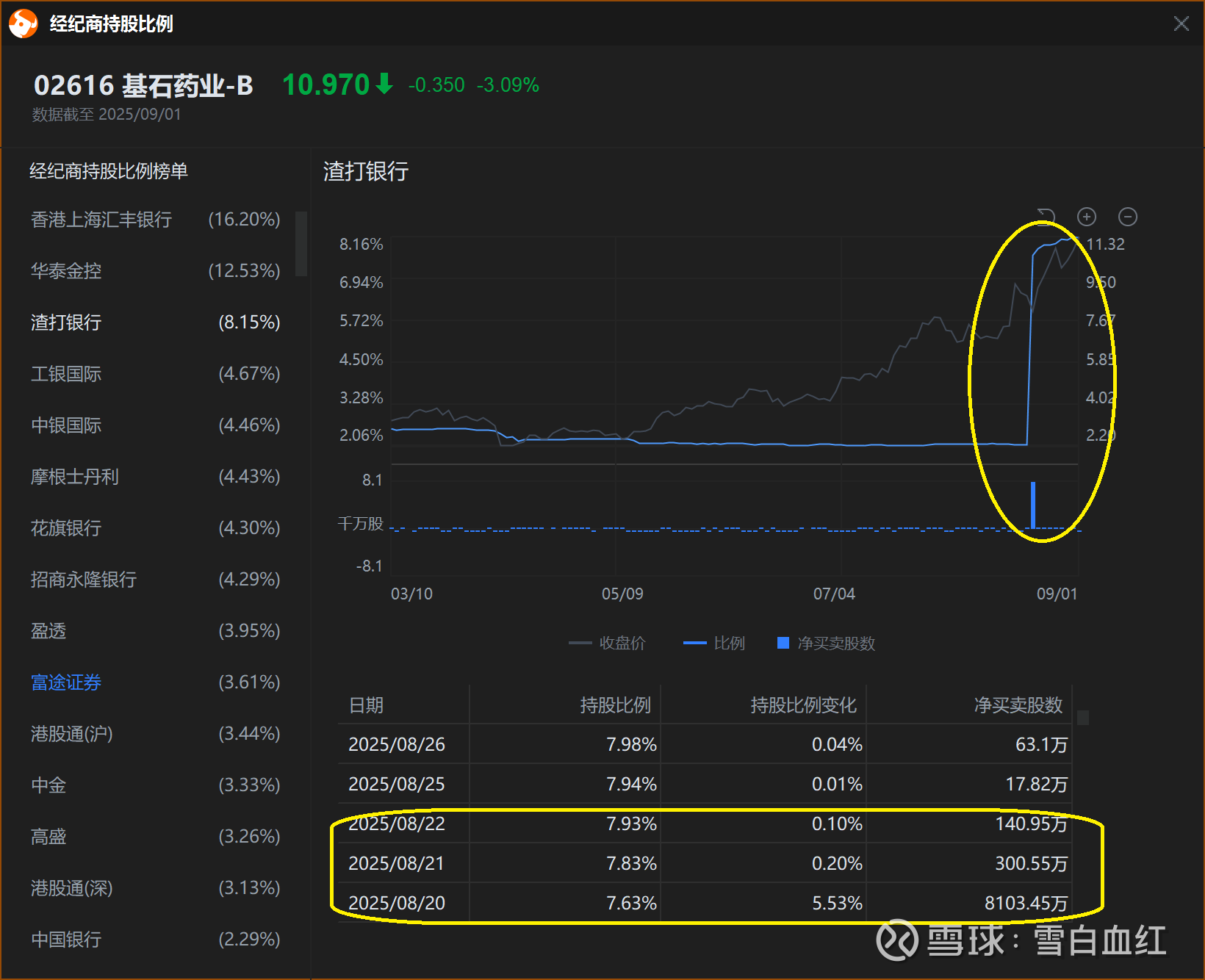Click the broker list scrollbar thumb
This screenshot has width=1205, height=980.
click(301, 244)
